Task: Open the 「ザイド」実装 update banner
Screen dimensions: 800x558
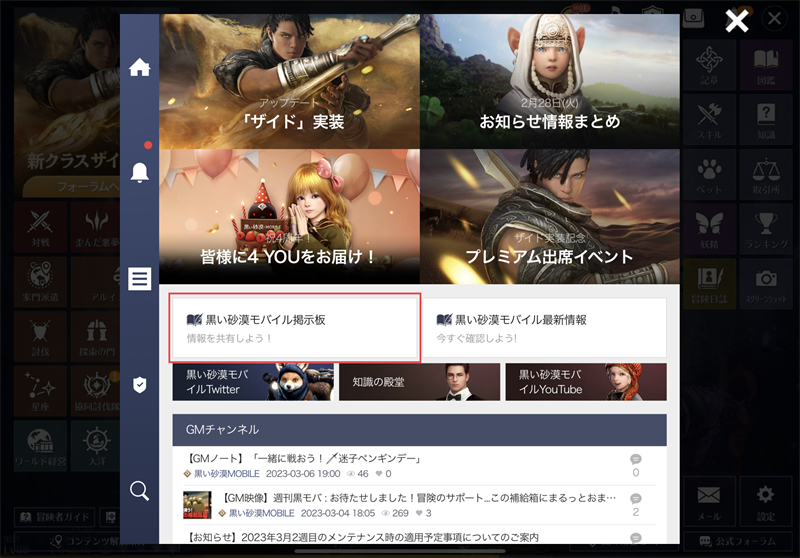Action: pyautogui.click(x=289, y=81)
